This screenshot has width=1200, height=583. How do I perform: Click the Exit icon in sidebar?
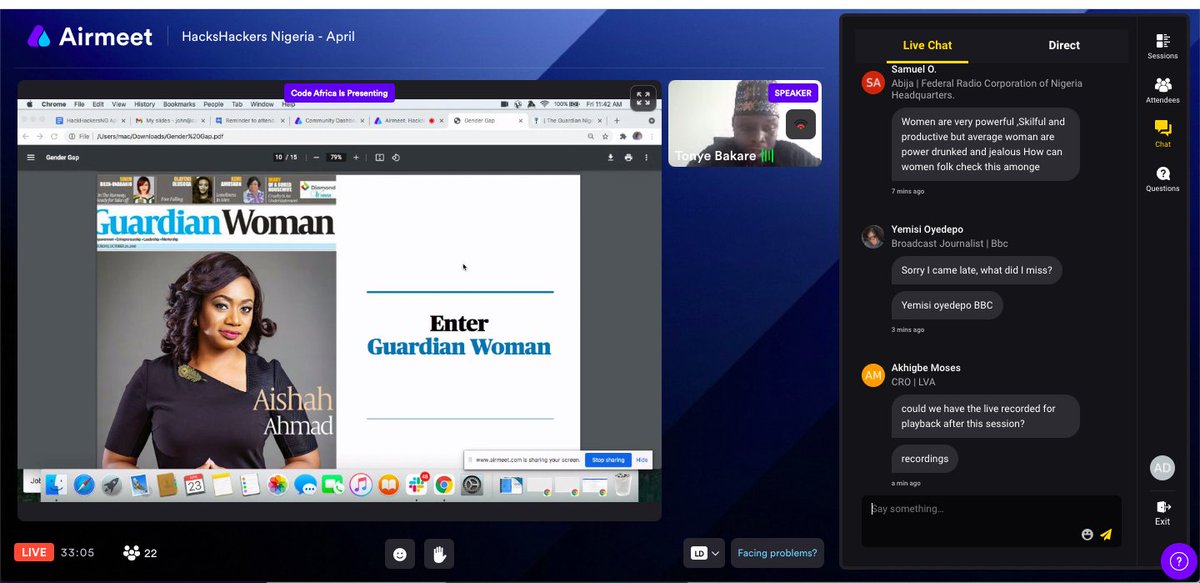[1162, 507]
